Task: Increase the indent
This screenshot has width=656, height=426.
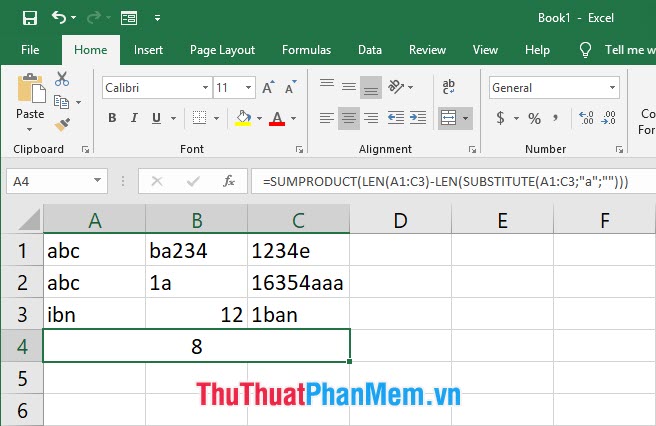Action: click(418, 118)
